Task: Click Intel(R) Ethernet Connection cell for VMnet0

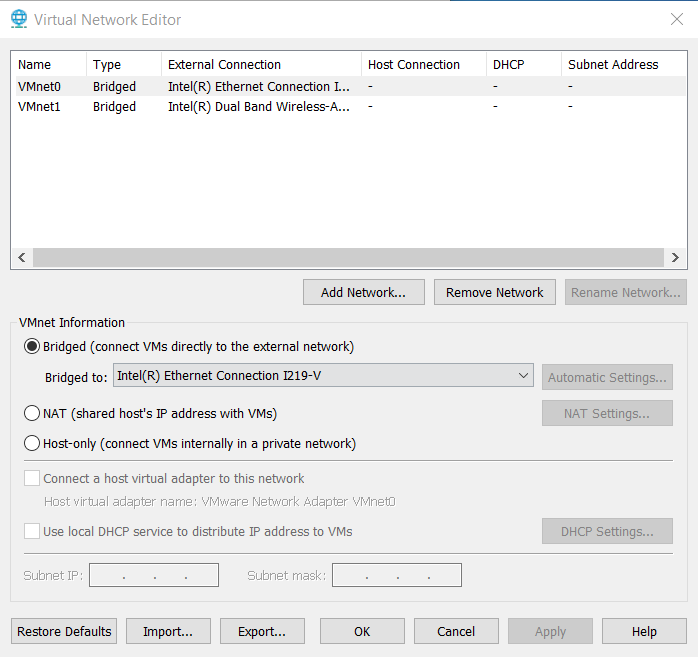Action: pyautogui.click(x=259, y=86)
